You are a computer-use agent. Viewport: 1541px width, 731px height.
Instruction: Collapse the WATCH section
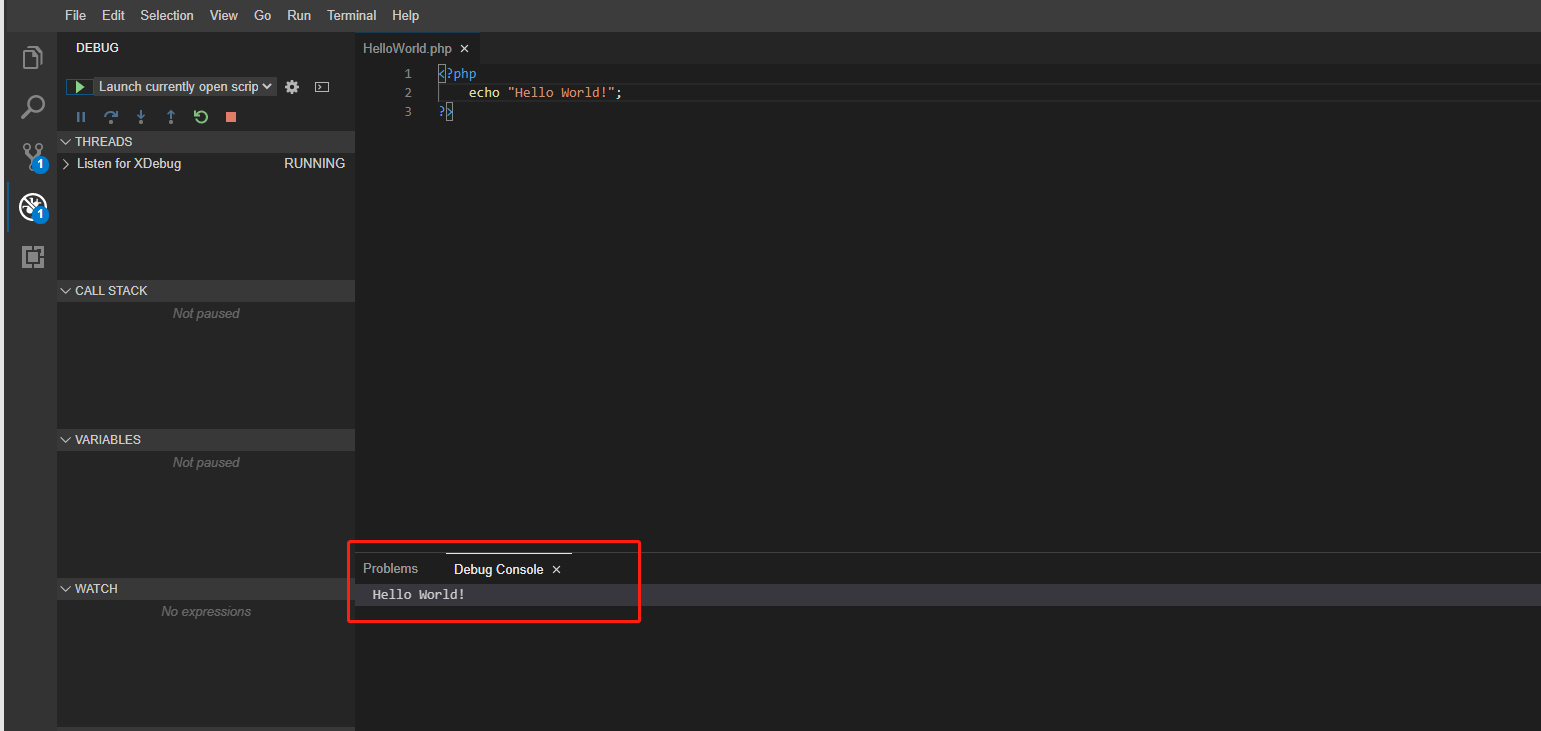[x=206, y=589]
